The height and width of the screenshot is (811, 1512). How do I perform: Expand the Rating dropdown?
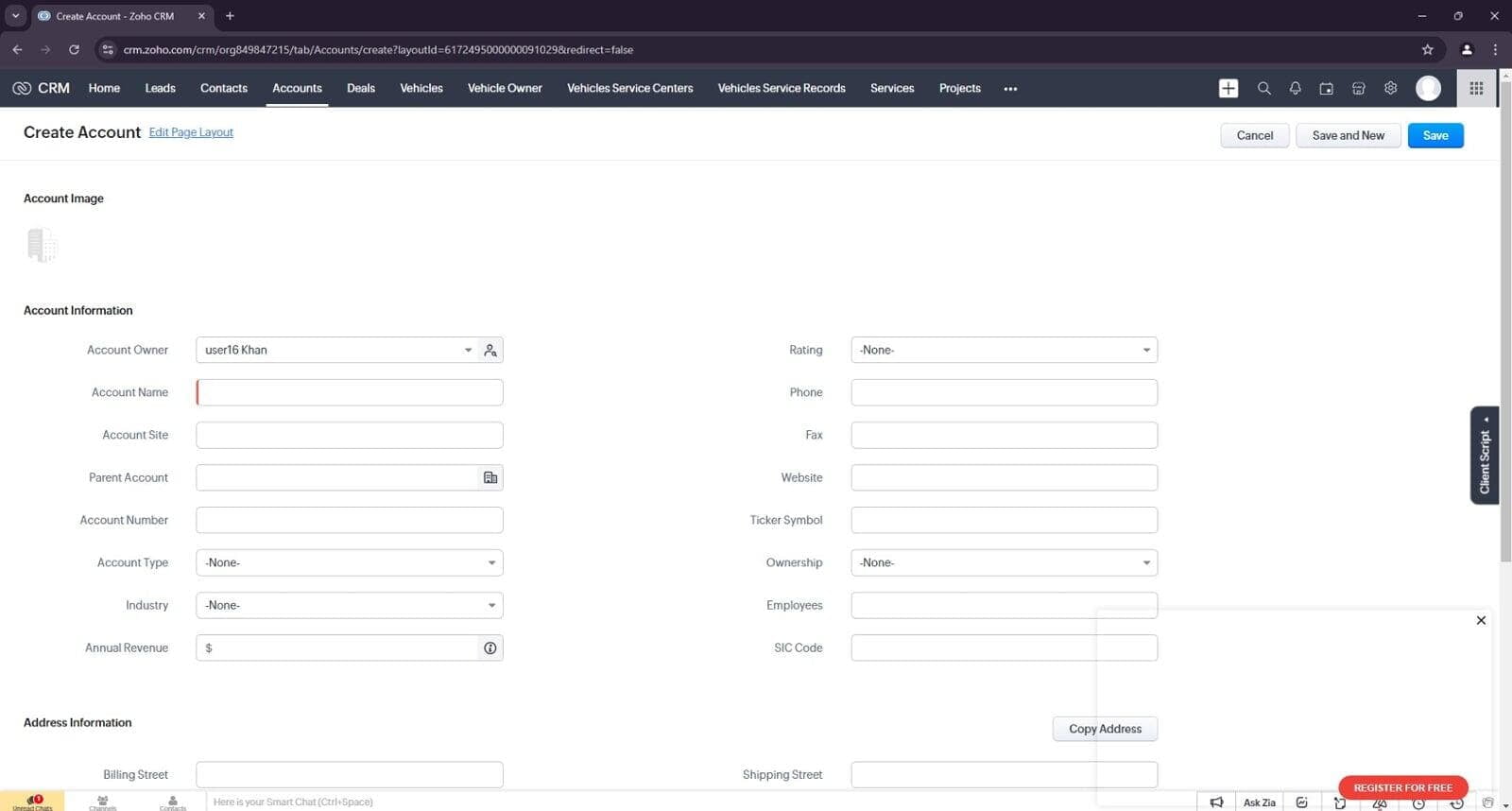1004,350
